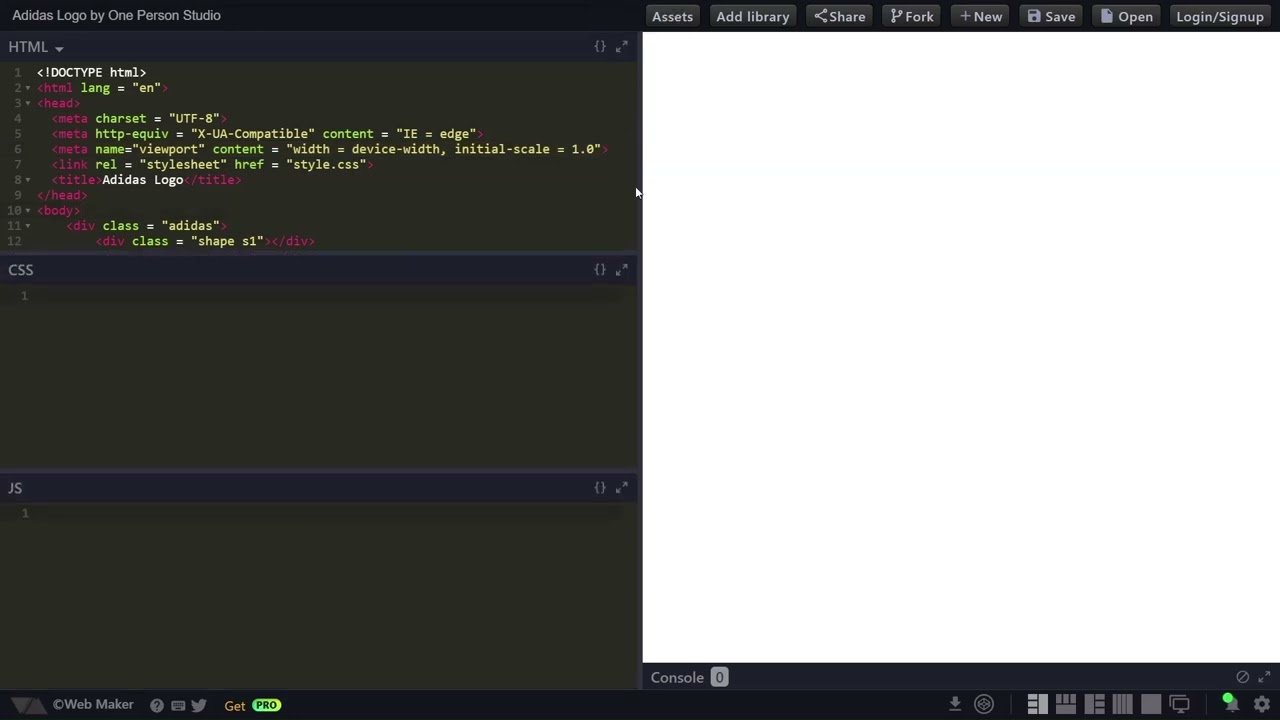Click Login/Signup
The image size is (1280, 720).
click(x=1220, y=16)
